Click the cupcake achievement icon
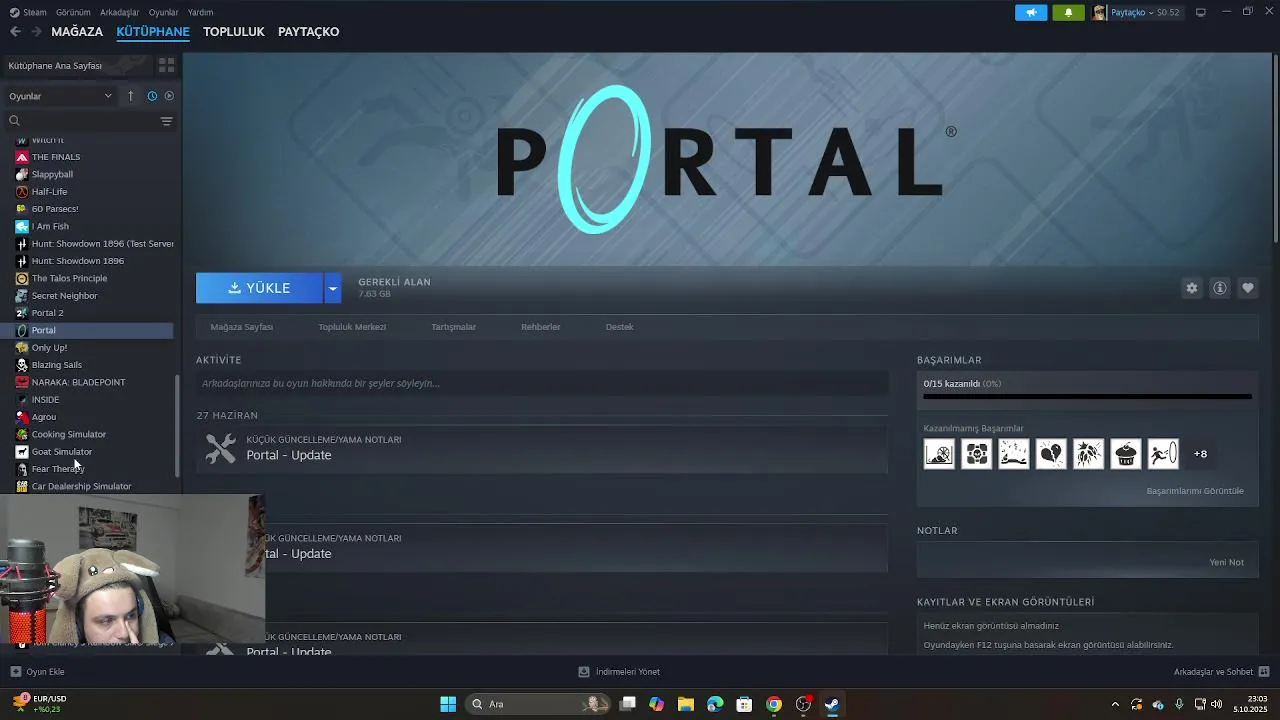Image resolution: width=1280 pixels, height=720 pixels. (1126, 454)
